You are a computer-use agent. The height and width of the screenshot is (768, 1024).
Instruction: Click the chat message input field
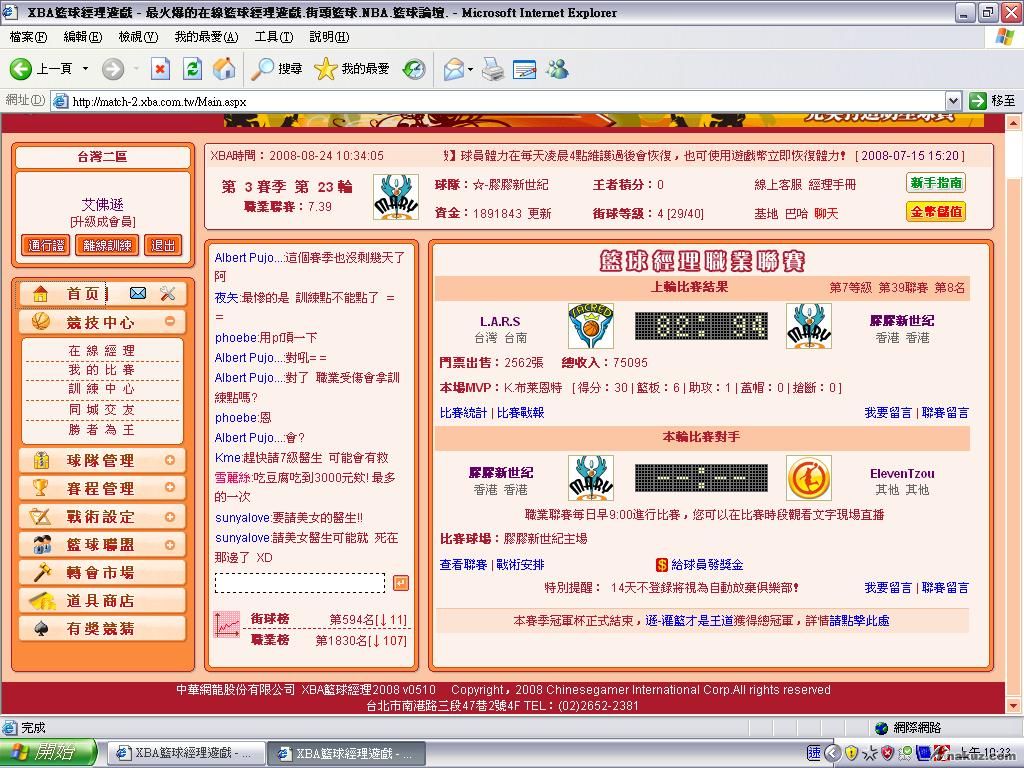pos(300,583)
